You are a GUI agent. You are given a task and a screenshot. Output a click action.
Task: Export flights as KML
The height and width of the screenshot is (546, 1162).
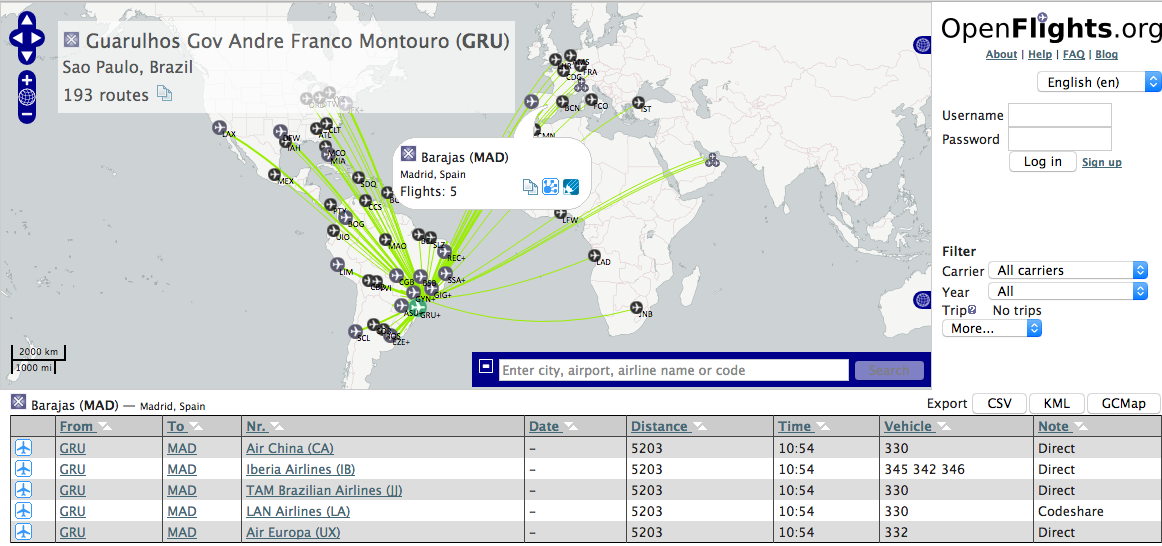click(1057, 404)
